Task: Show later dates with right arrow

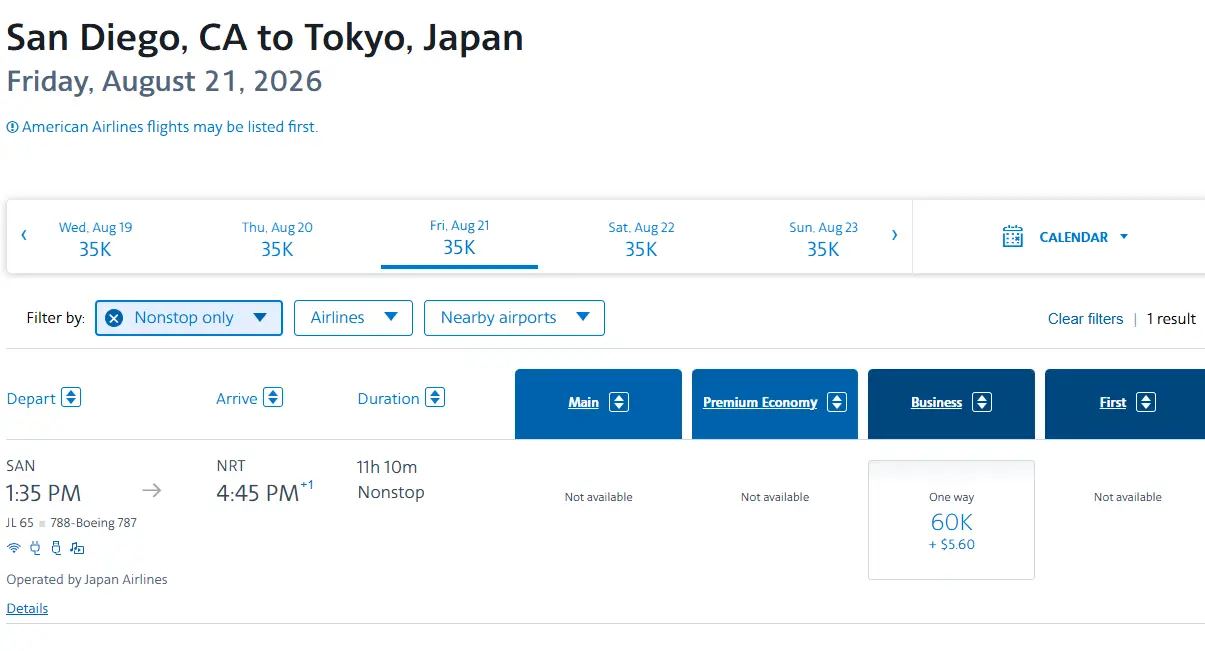Action: 894,236
